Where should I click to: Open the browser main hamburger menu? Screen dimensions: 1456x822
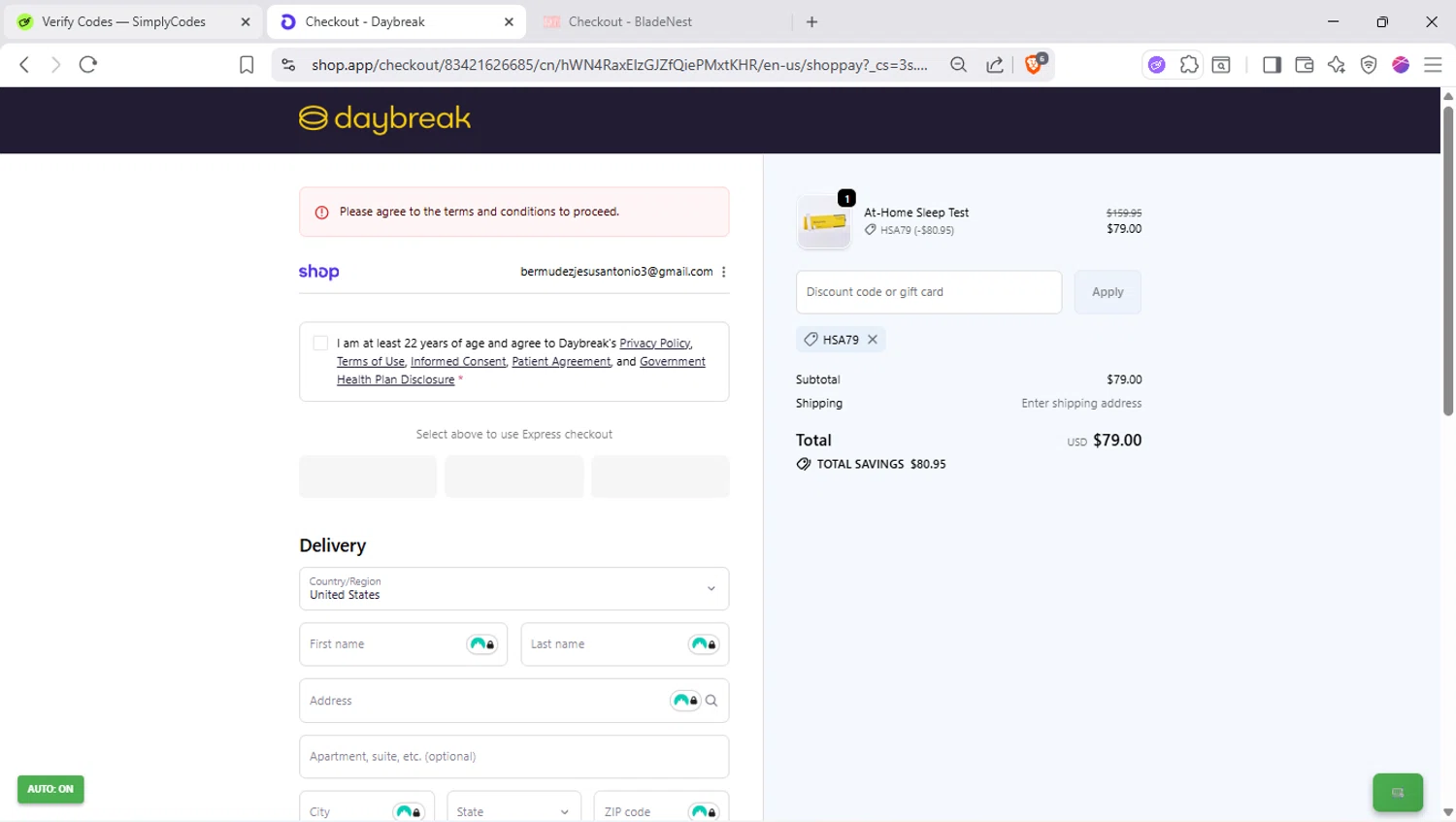click(x=1433, y=65)
